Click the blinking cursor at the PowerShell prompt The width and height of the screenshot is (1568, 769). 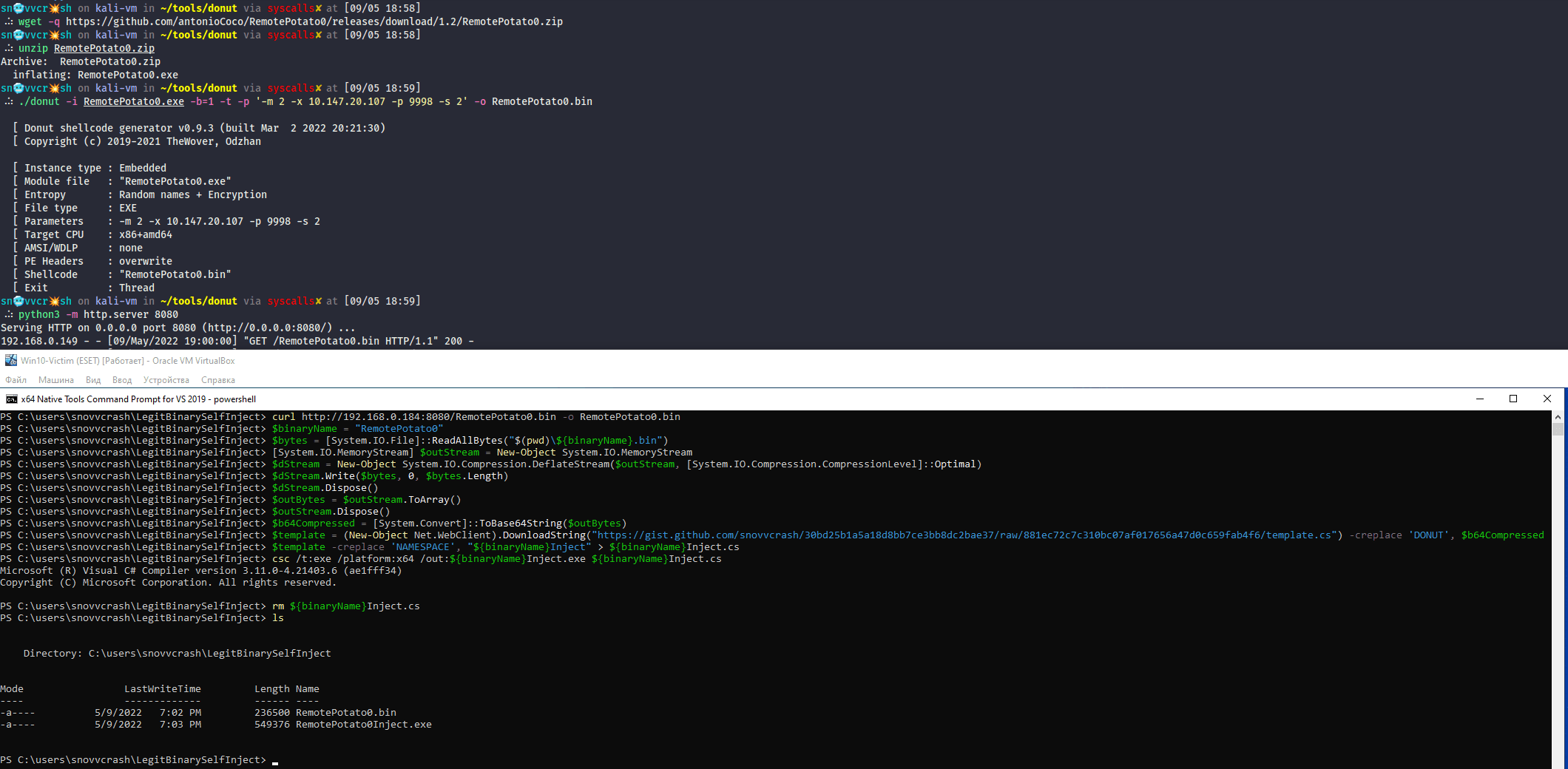pos(275,761)
